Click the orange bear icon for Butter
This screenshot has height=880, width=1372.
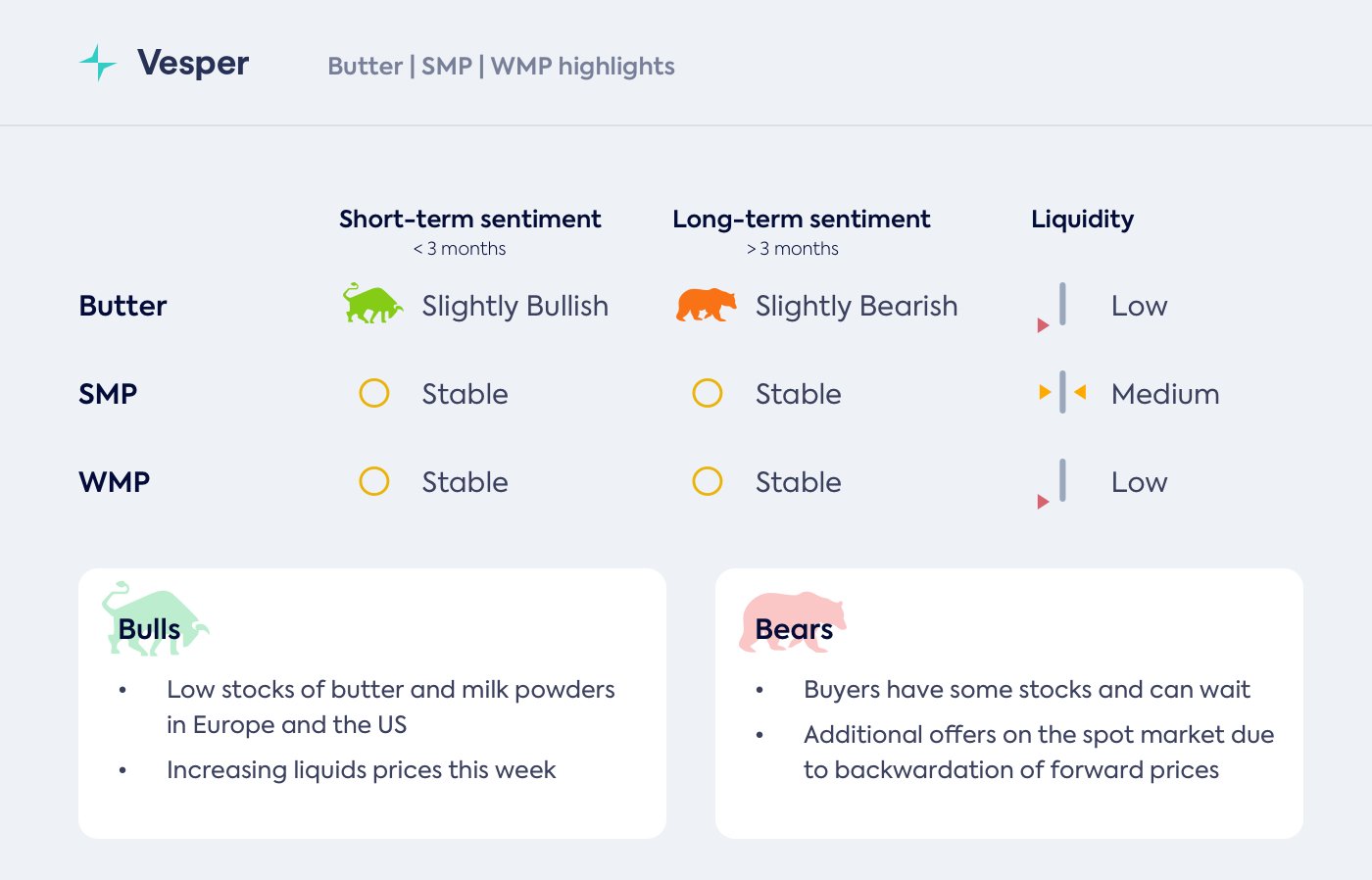[706, 305]
